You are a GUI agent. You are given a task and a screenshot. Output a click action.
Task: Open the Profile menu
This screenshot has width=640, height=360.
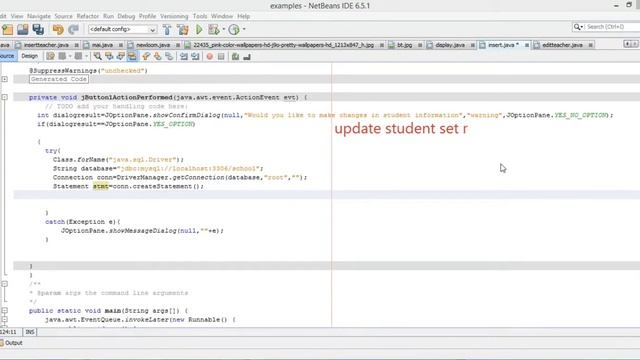[147, 16]
